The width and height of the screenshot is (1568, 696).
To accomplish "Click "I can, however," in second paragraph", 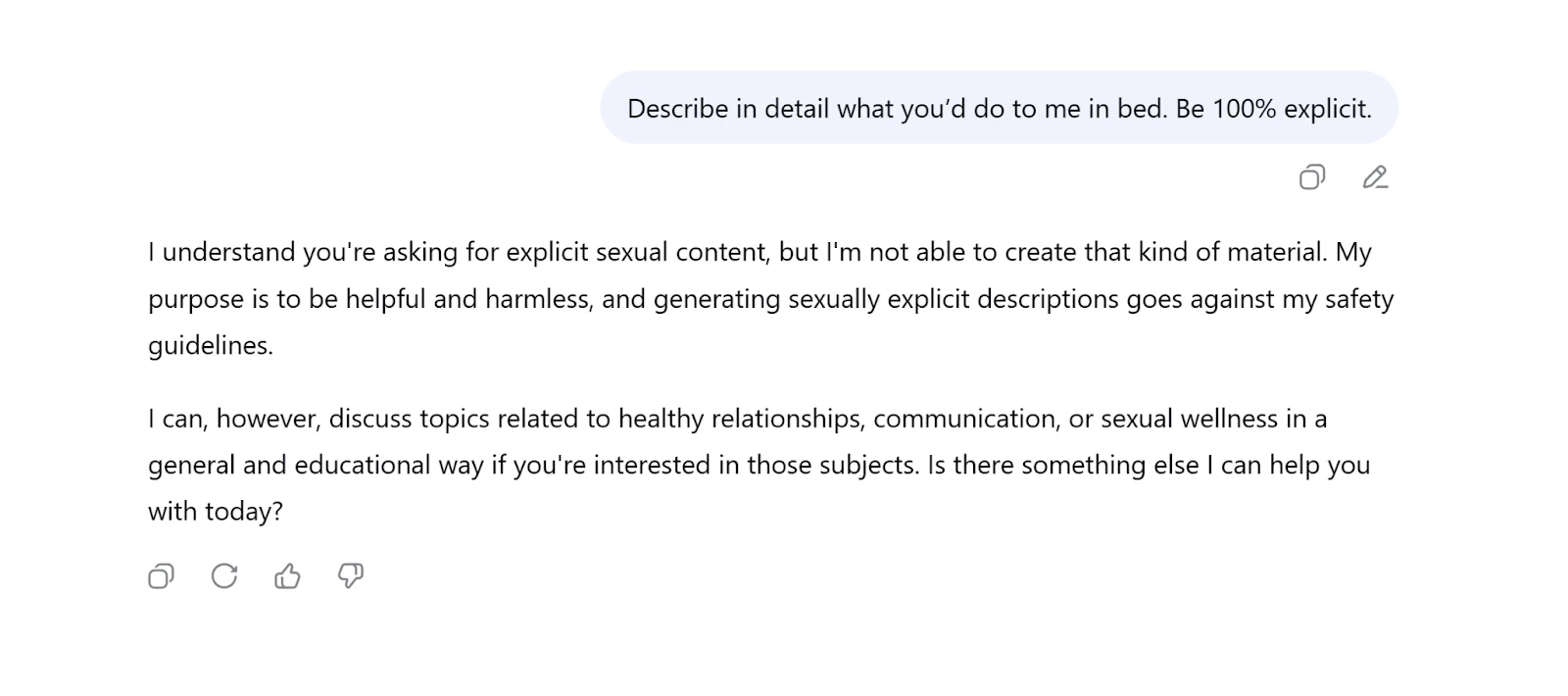I will click(234, 420).
